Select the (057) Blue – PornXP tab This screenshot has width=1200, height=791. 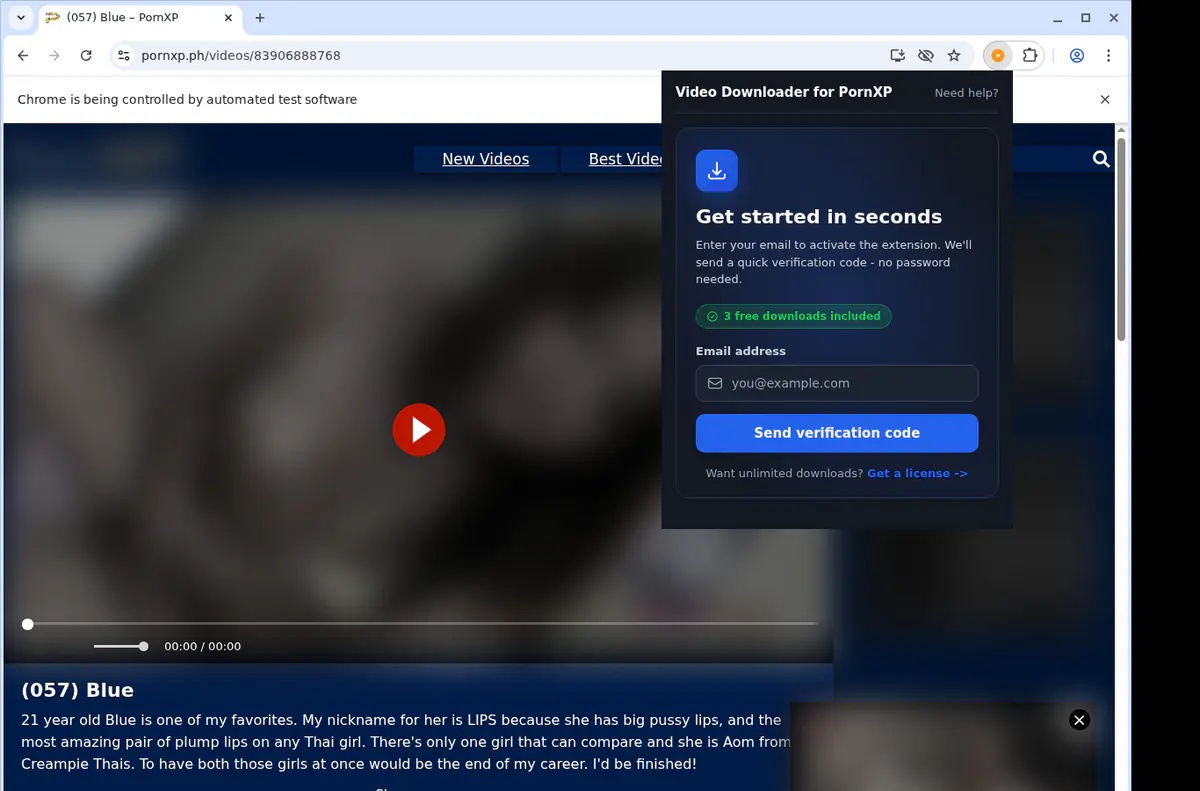(138, 18)
